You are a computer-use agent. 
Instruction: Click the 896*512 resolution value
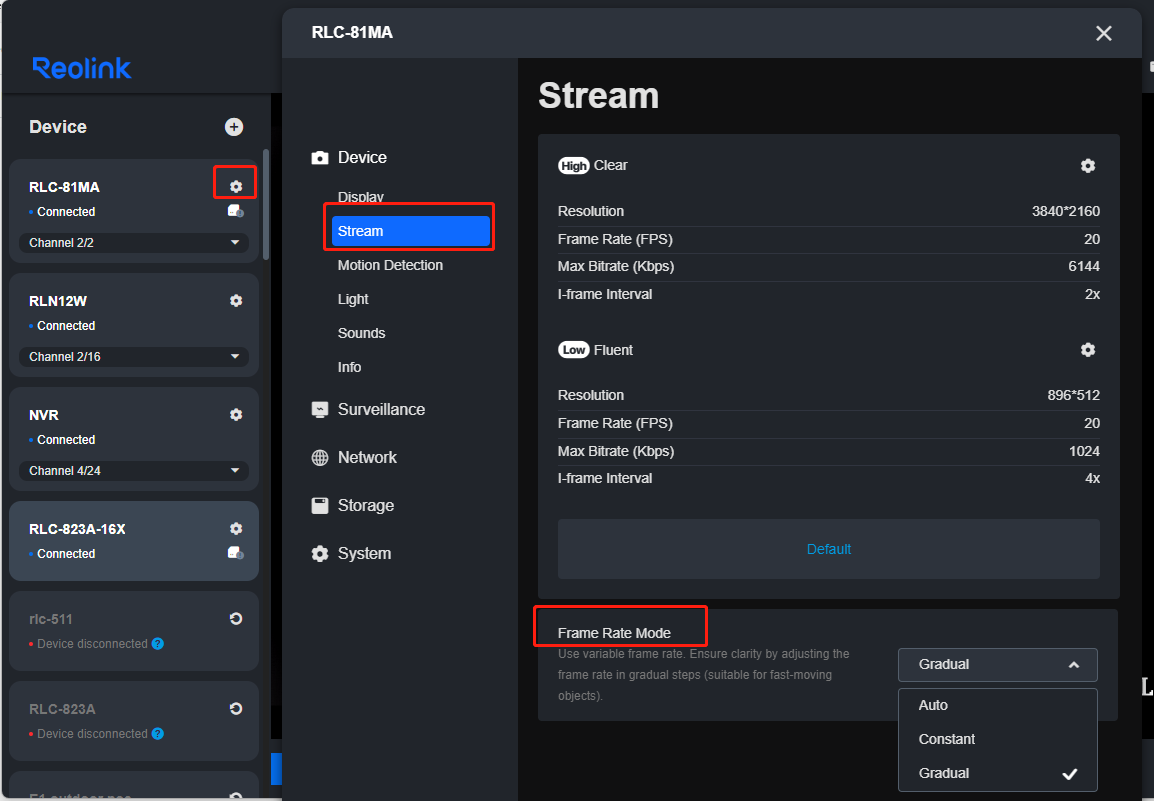tap(1074, 395)
